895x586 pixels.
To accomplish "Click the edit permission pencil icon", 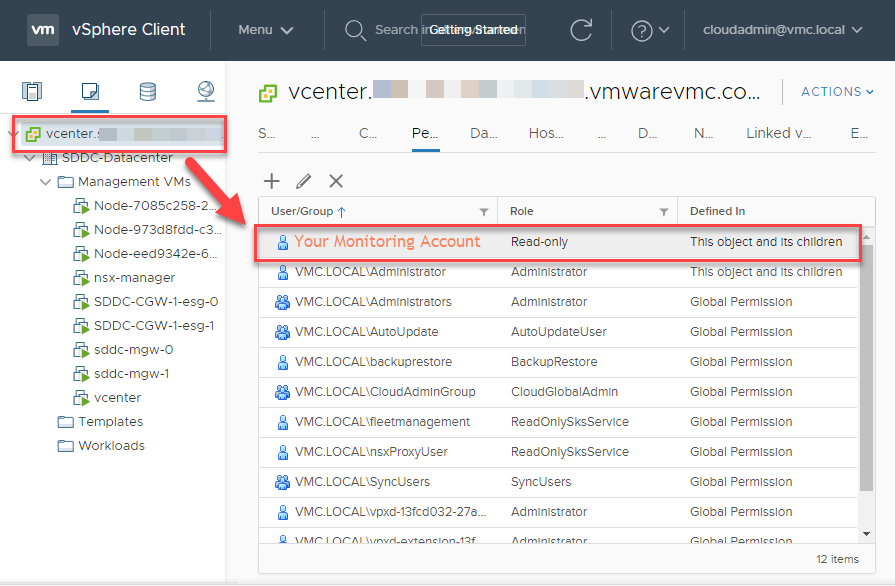I will [x=304, y=181].
